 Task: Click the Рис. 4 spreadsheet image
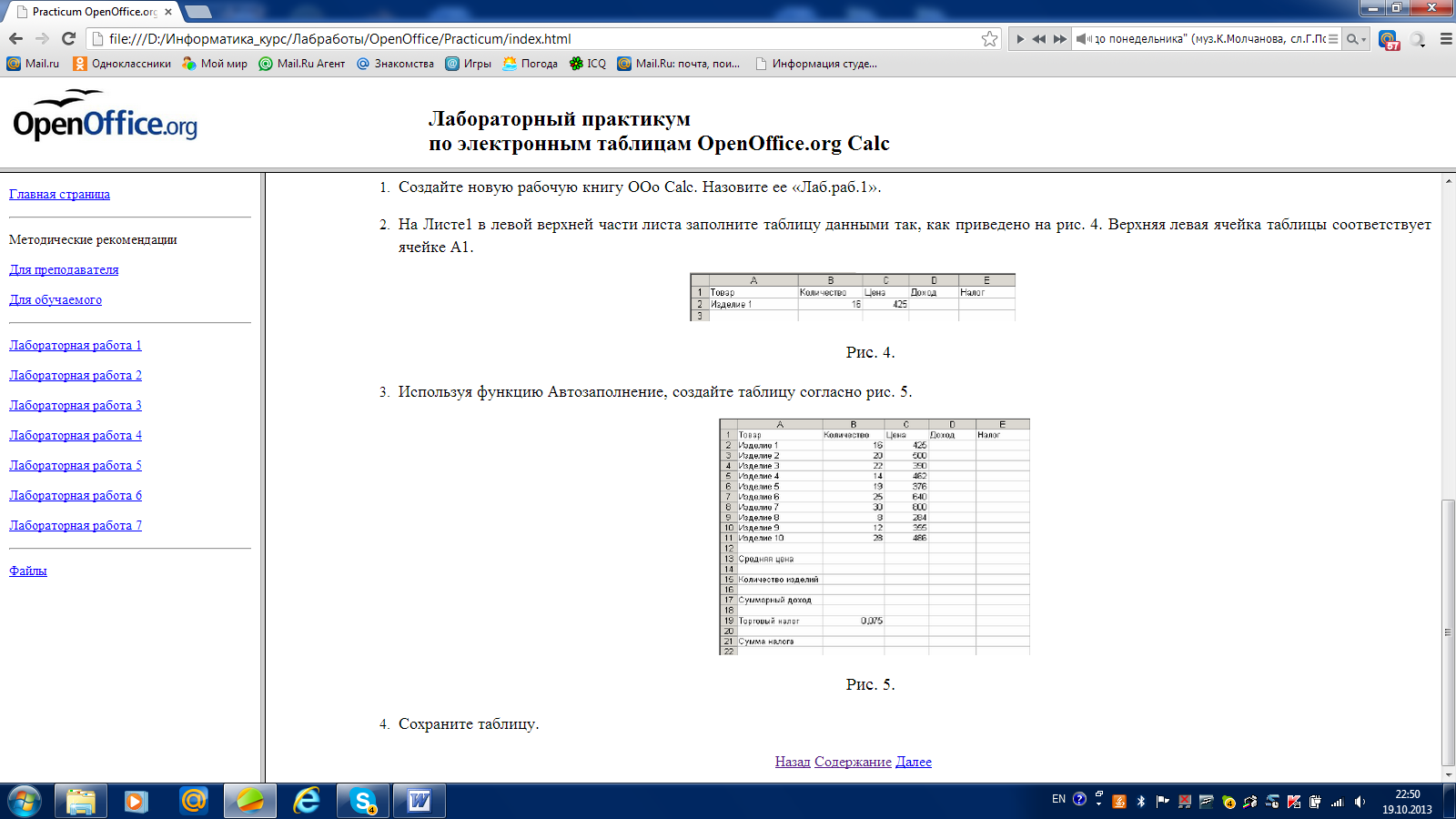853,298
